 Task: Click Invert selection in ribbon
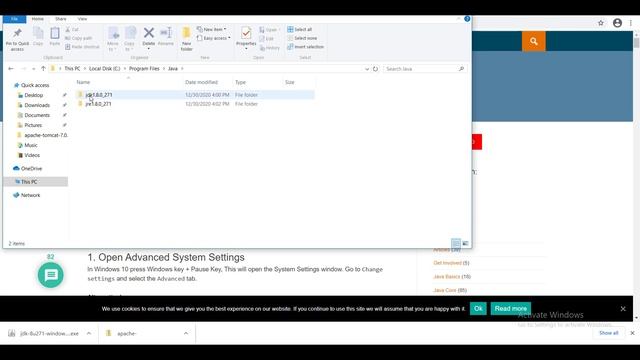pyautogui.click(x=305, y=47)
